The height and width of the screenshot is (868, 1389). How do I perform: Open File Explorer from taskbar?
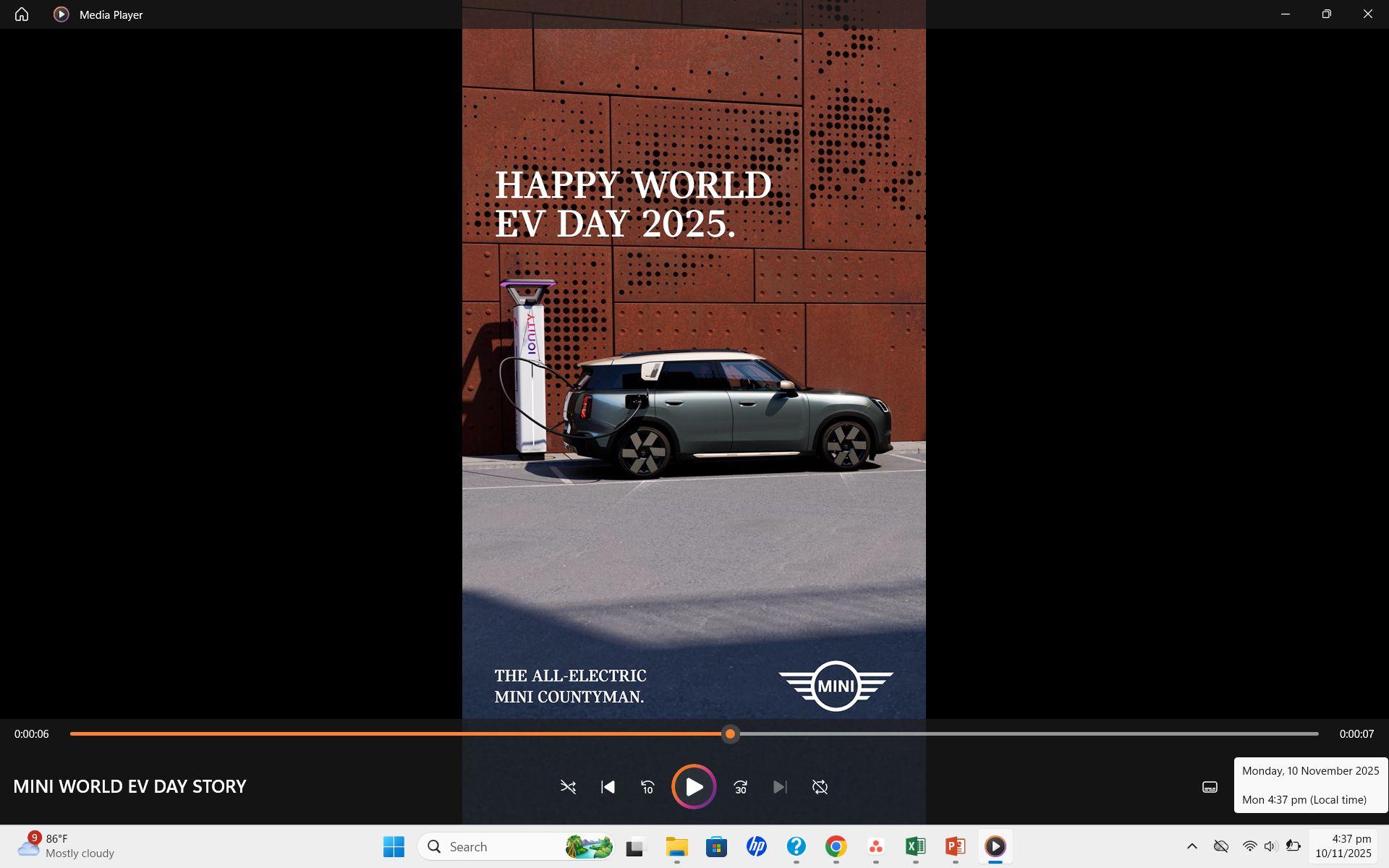pos(676,846)
